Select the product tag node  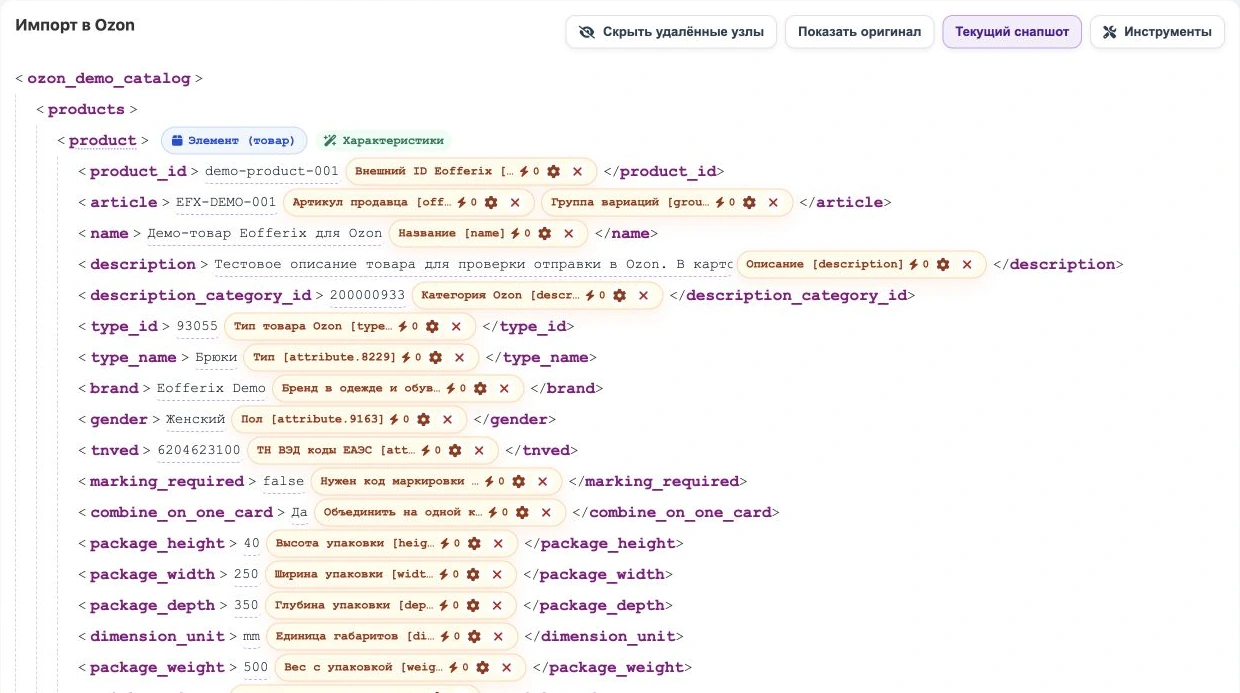click(x=102, y=140)
